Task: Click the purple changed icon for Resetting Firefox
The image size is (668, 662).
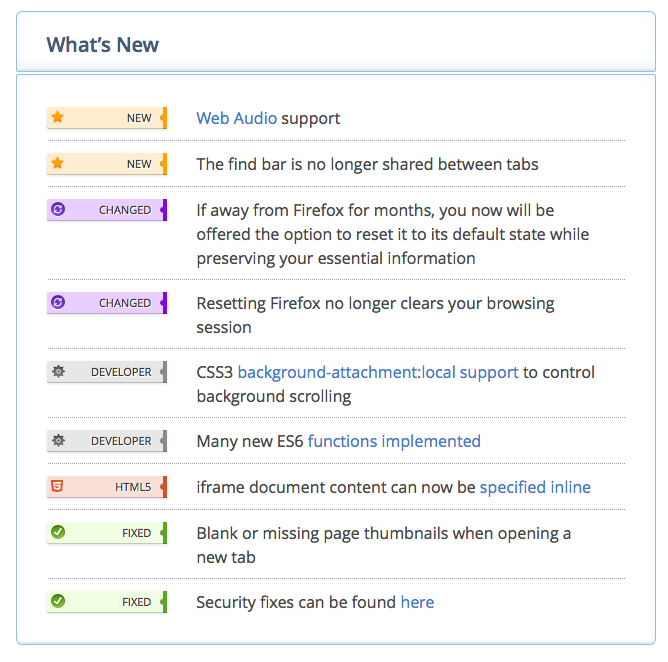Action: click(x=58, y=302)
